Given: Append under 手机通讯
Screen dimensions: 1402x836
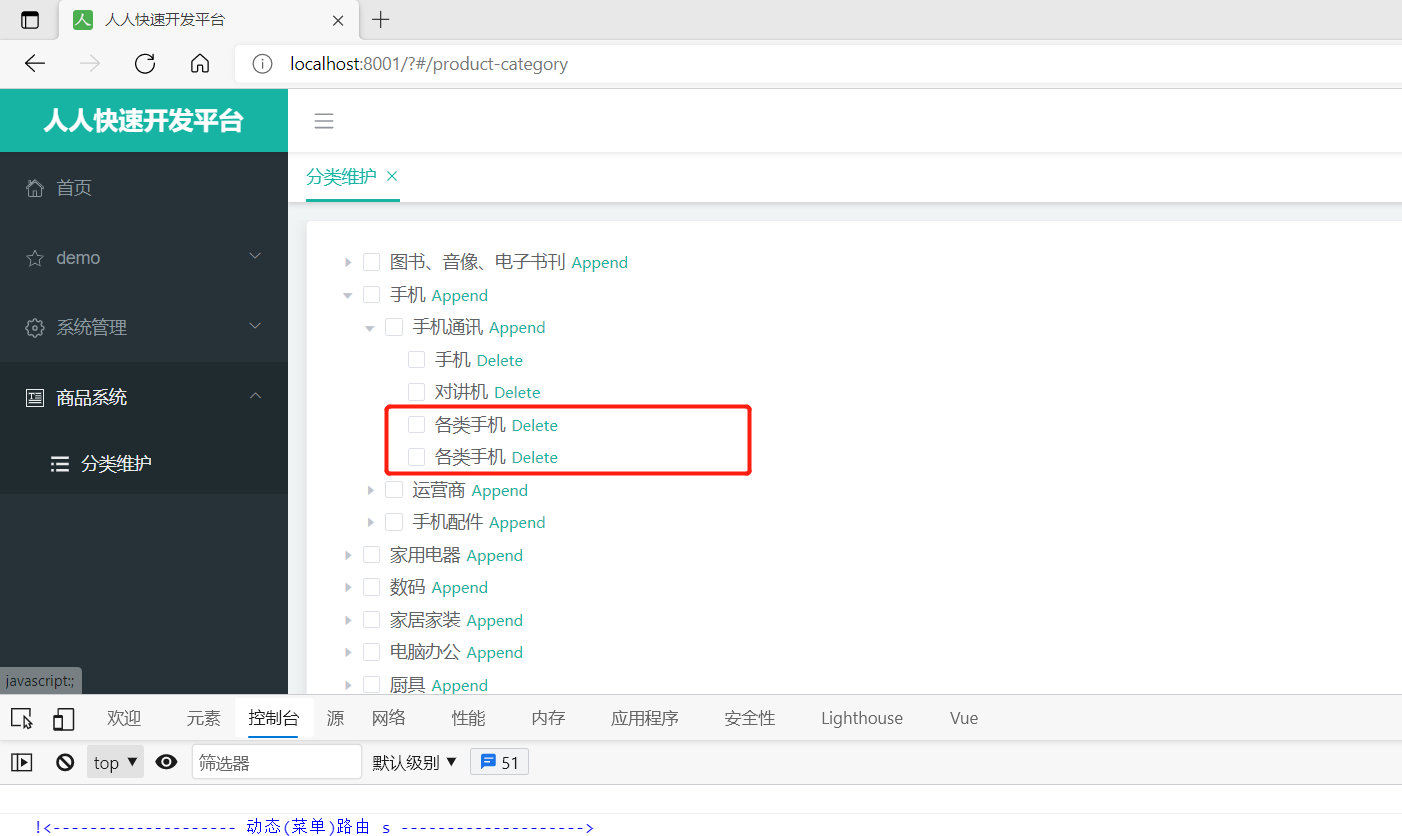Looking at the screenshot, I should tap(517, 327).
